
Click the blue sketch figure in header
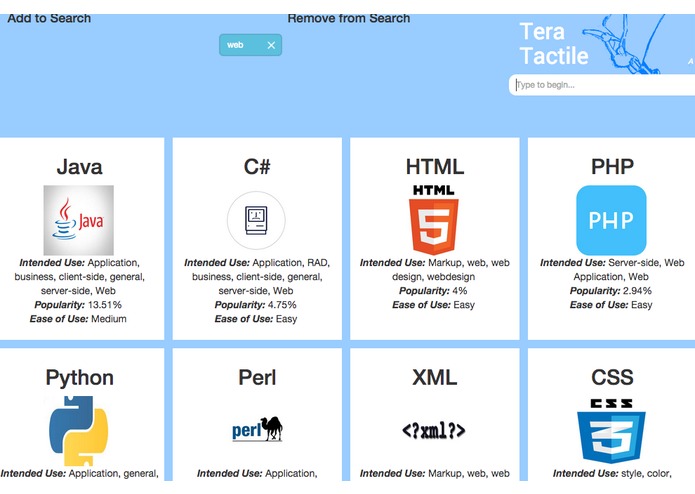pyautogui.click(x=625, y=44)
